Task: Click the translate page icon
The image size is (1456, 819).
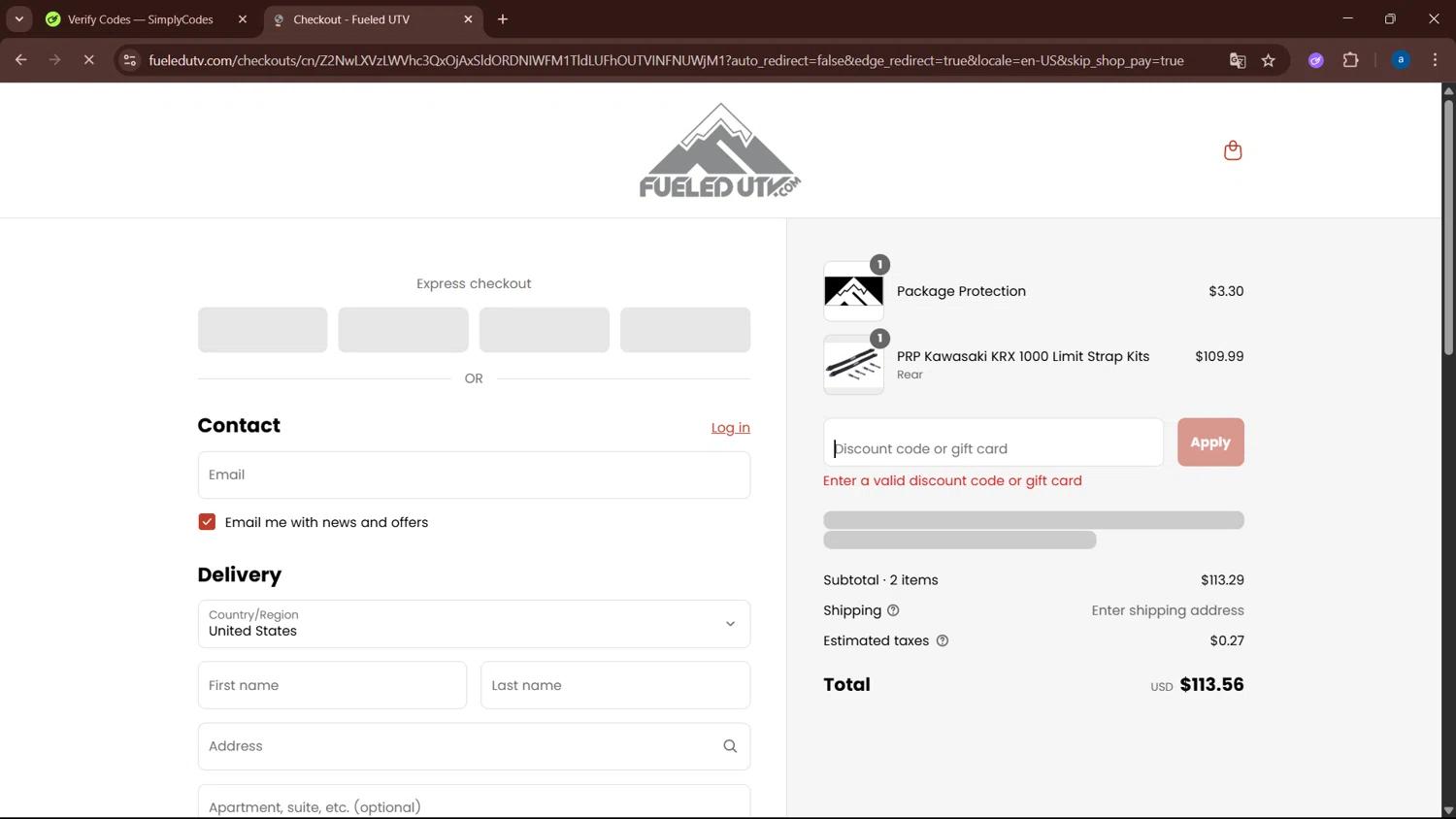Action: (1238, 60)
